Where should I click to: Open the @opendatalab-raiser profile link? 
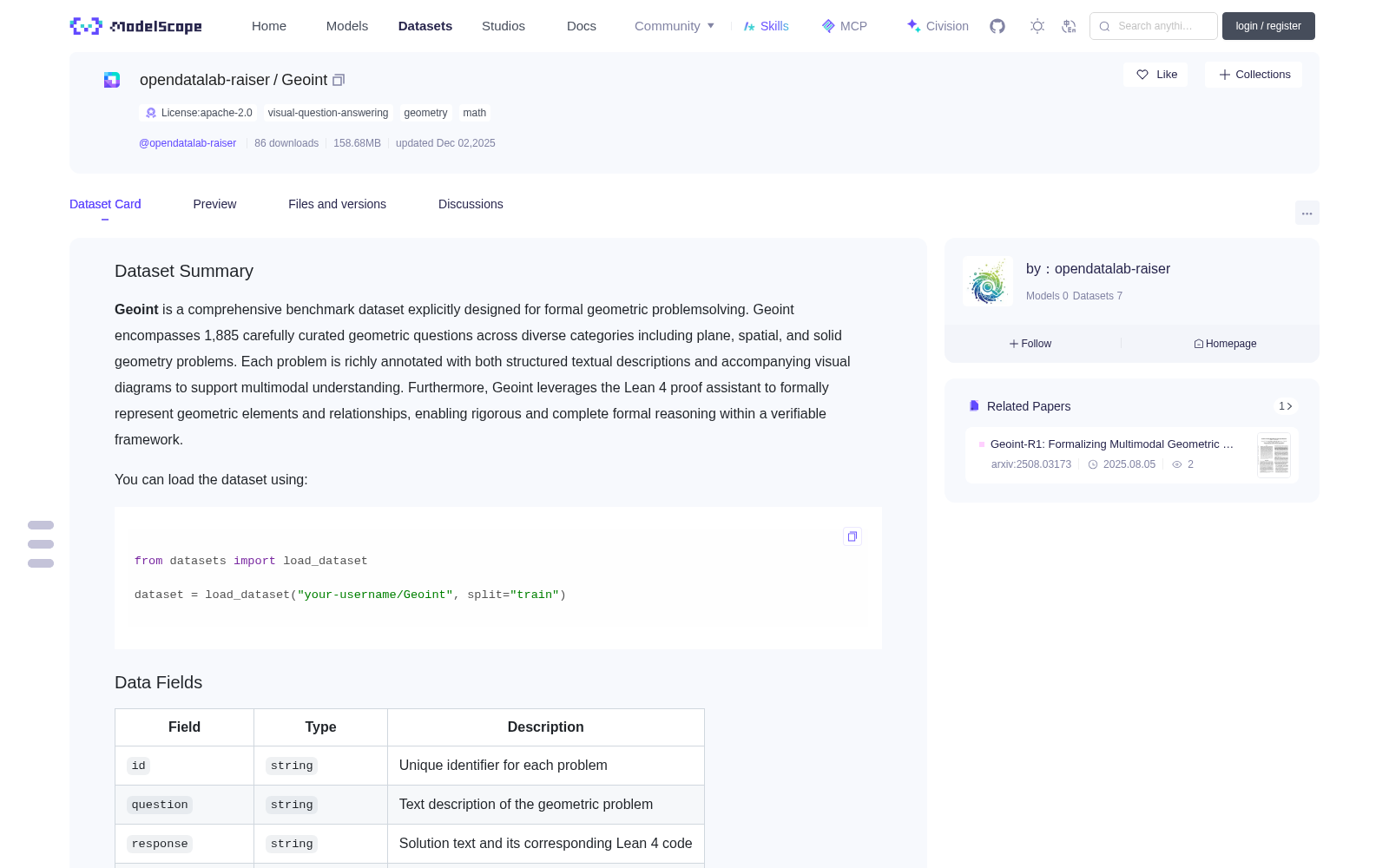(x=188, y=143)
